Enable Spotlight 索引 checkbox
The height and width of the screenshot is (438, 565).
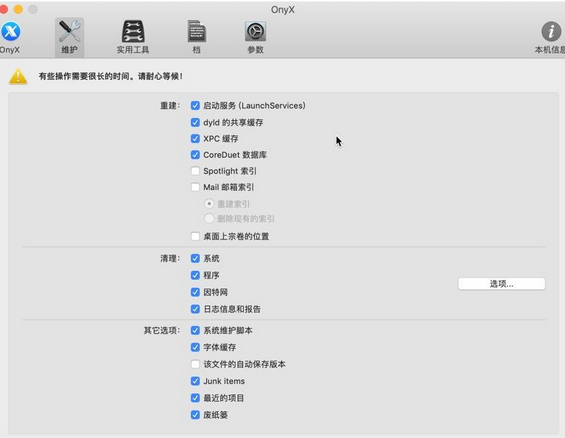[195, 171]
